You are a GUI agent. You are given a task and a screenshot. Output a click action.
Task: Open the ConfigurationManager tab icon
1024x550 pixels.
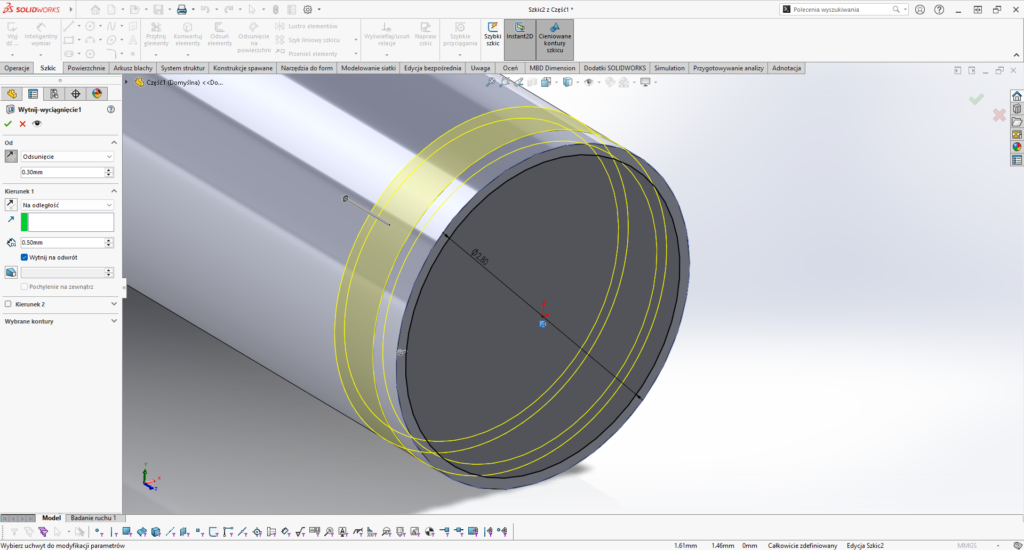[x=54, y=93]
